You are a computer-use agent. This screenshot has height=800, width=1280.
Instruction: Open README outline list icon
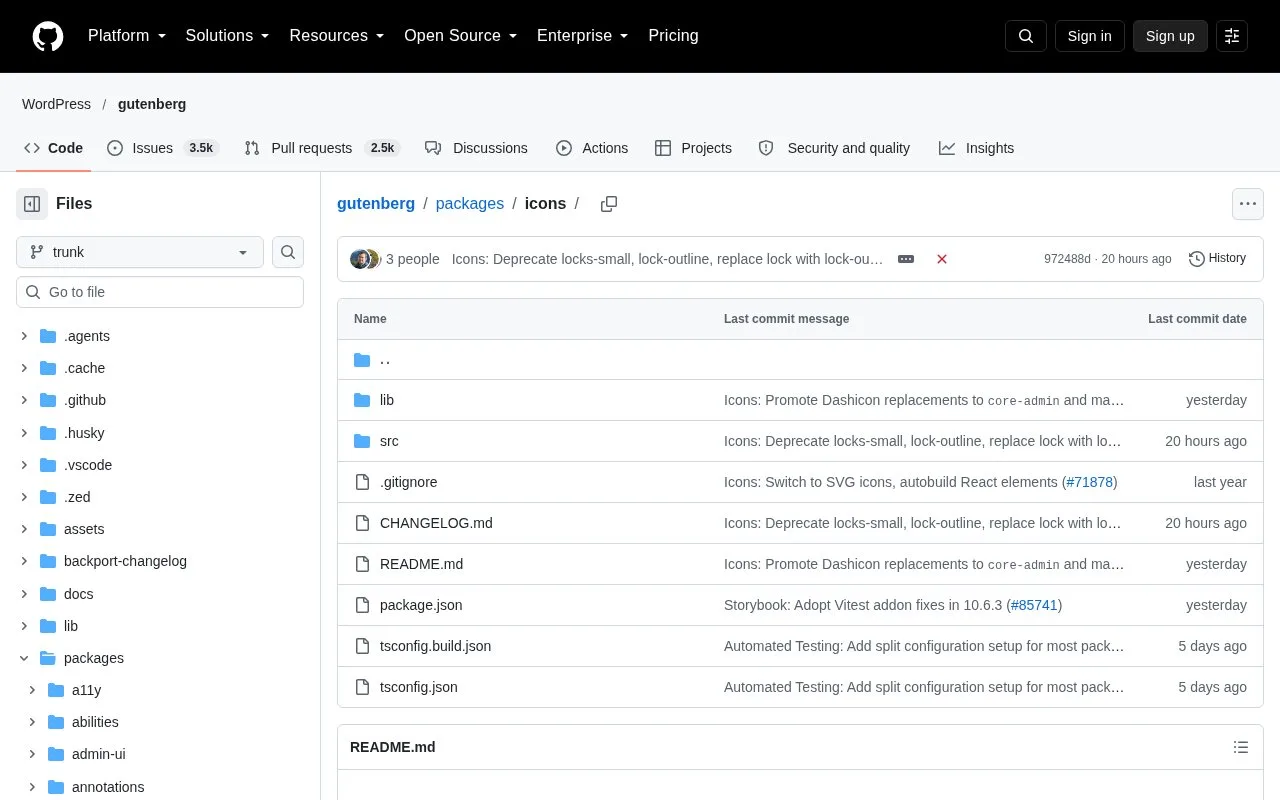point(1241,747)
